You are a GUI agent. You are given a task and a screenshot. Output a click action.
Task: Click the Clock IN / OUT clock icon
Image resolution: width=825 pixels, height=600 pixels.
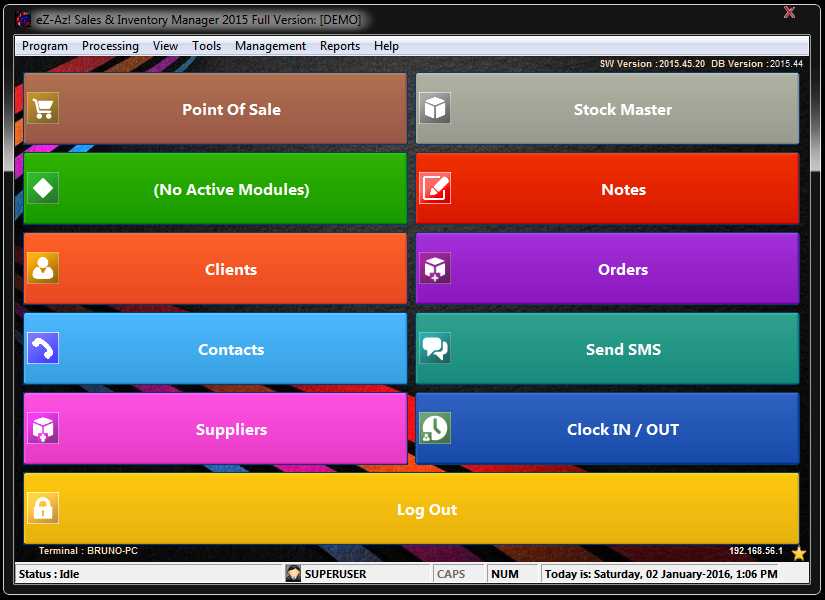coord(436,428)
